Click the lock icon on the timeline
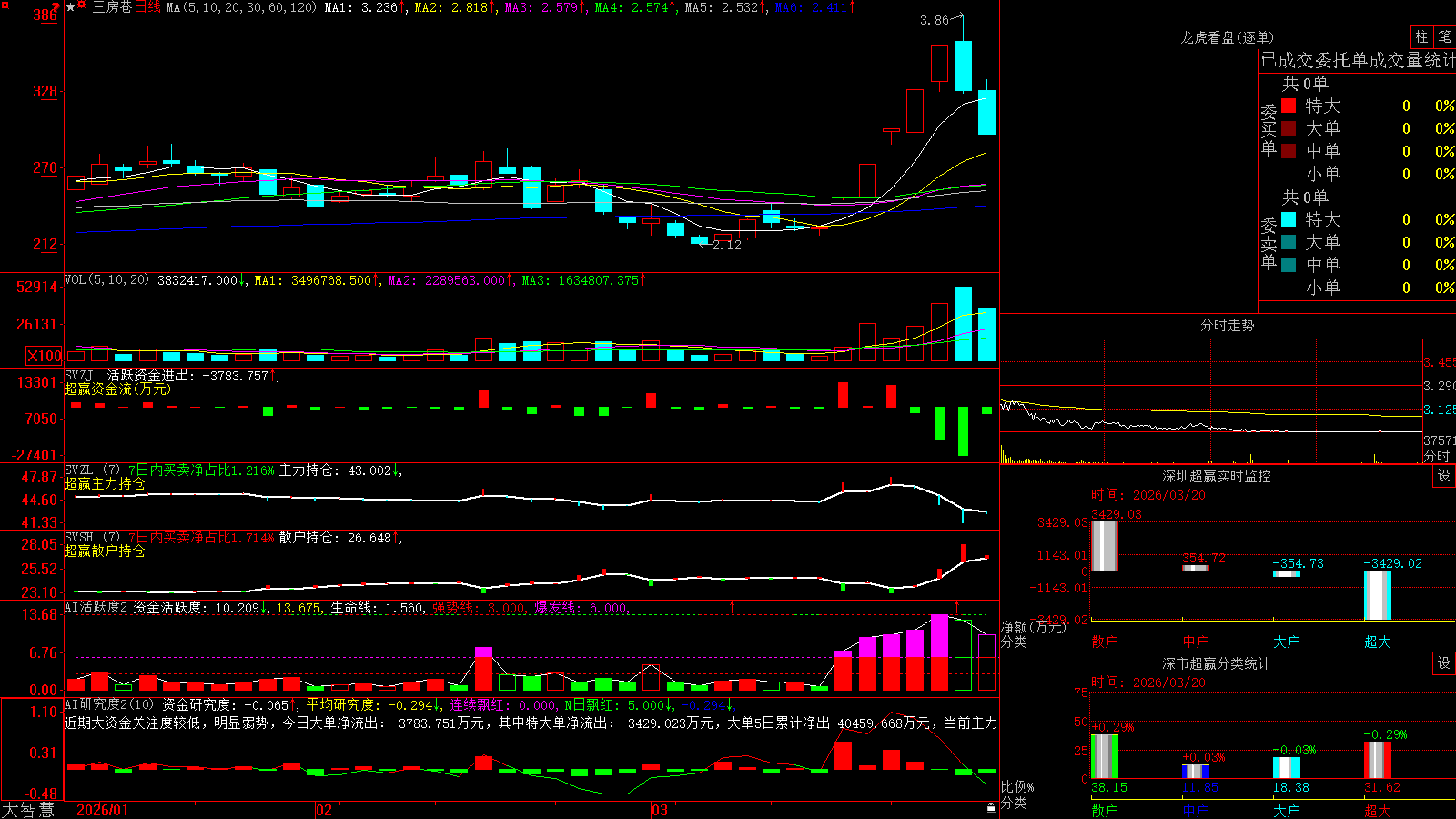Viewport: 1456px width, 819px height. click(992, 808)
